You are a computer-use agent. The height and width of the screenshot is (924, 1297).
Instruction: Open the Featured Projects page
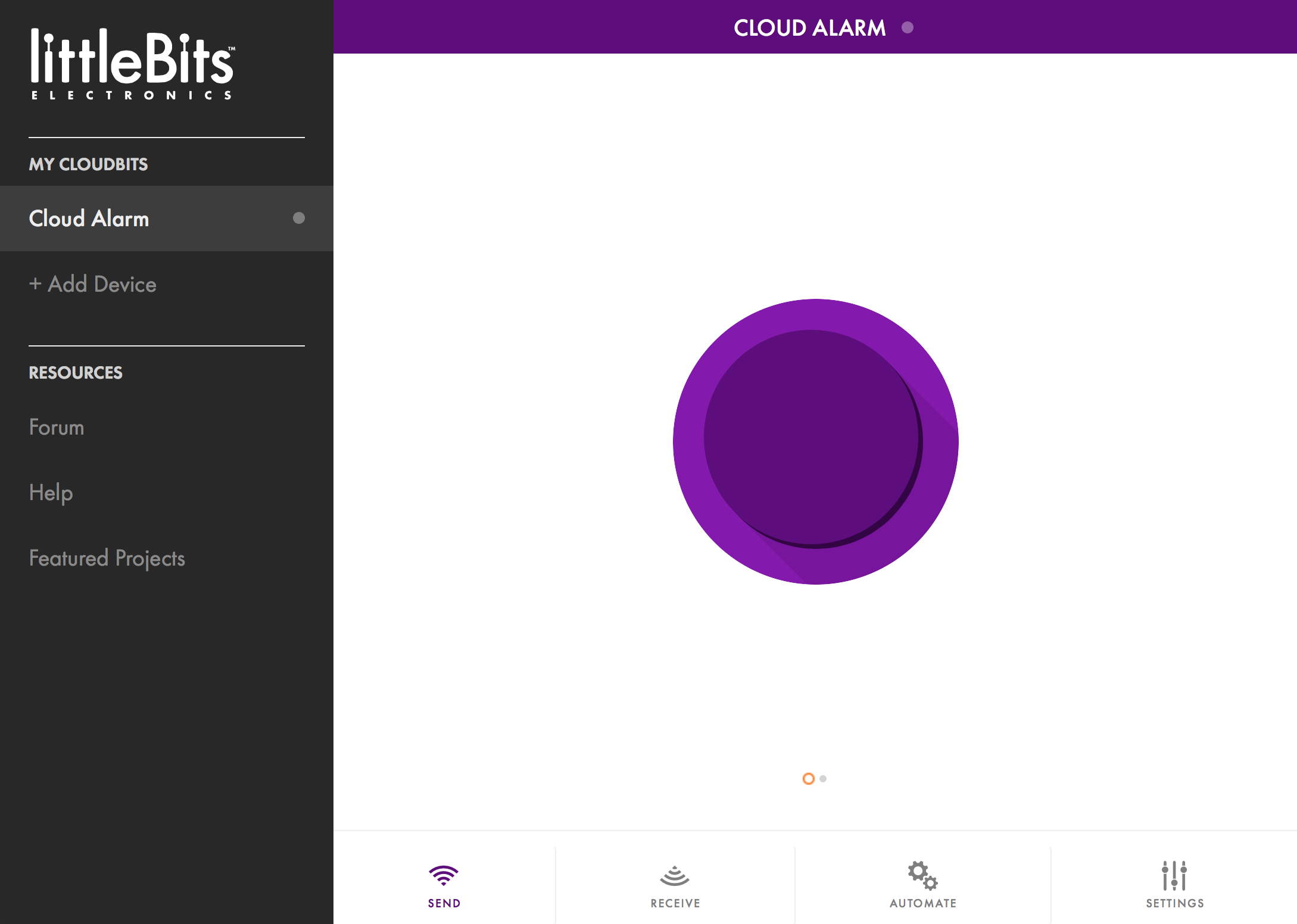107,557
